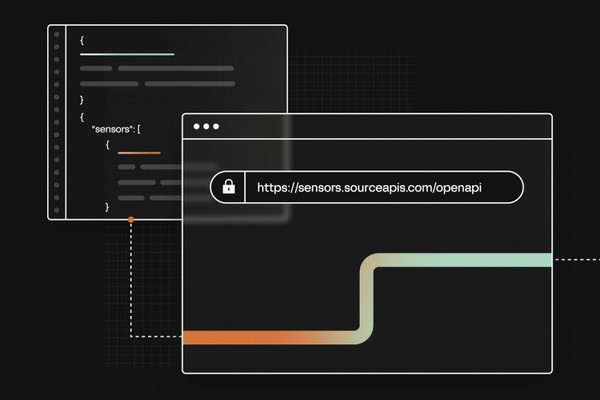
Task: Click the first window control dot in the browser
Action: (198, 127)
